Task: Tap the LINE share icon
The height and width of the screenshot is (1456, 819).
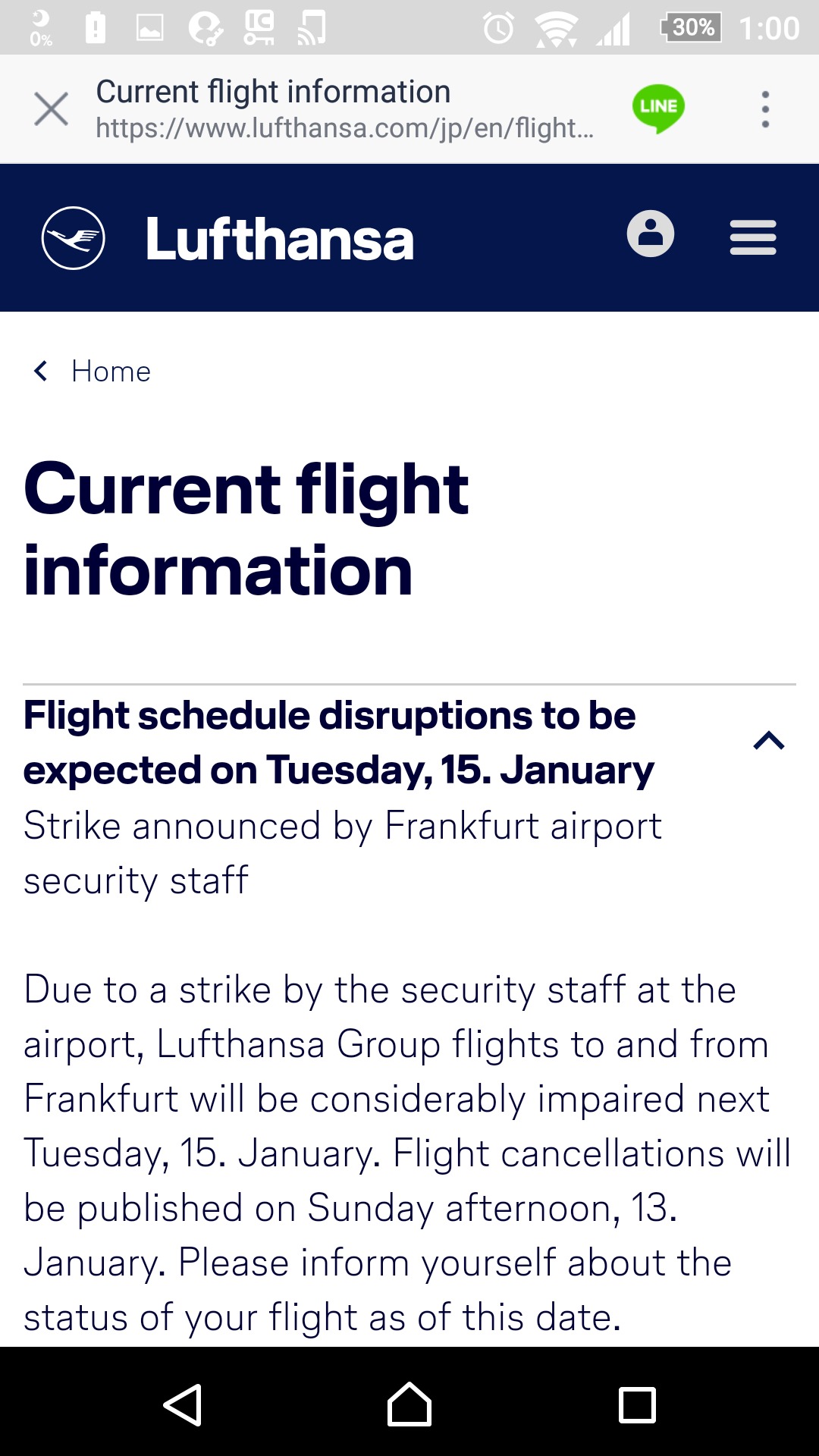Action: point(658,108)
